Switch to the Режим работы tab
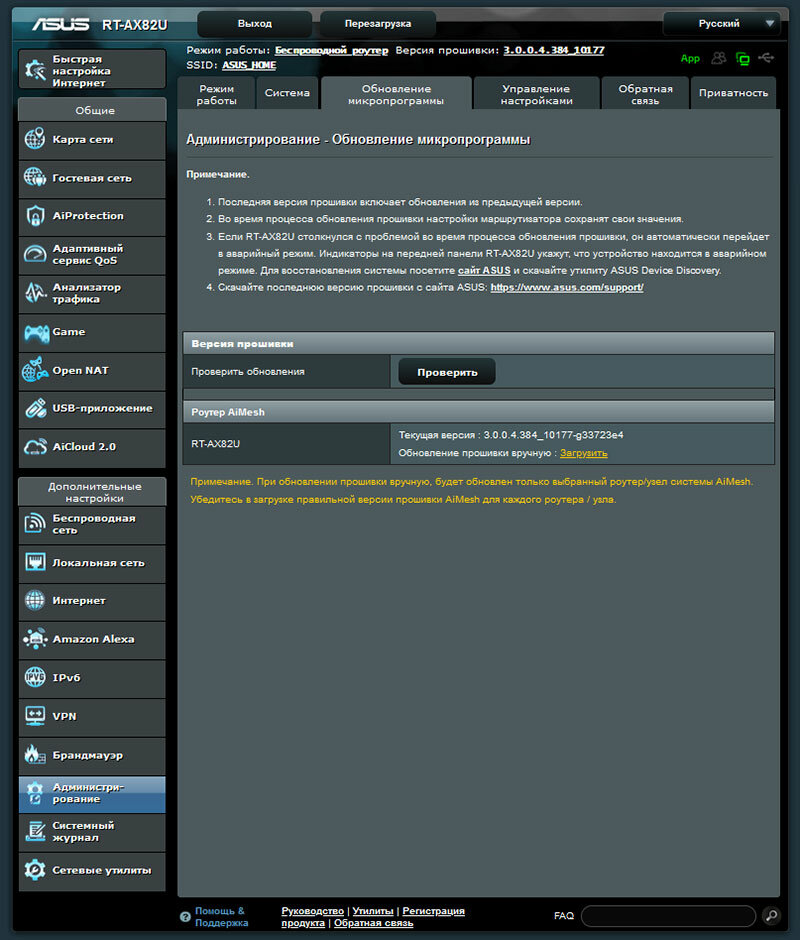The height and width of the screenshot is (940, 800). [216, 94]
